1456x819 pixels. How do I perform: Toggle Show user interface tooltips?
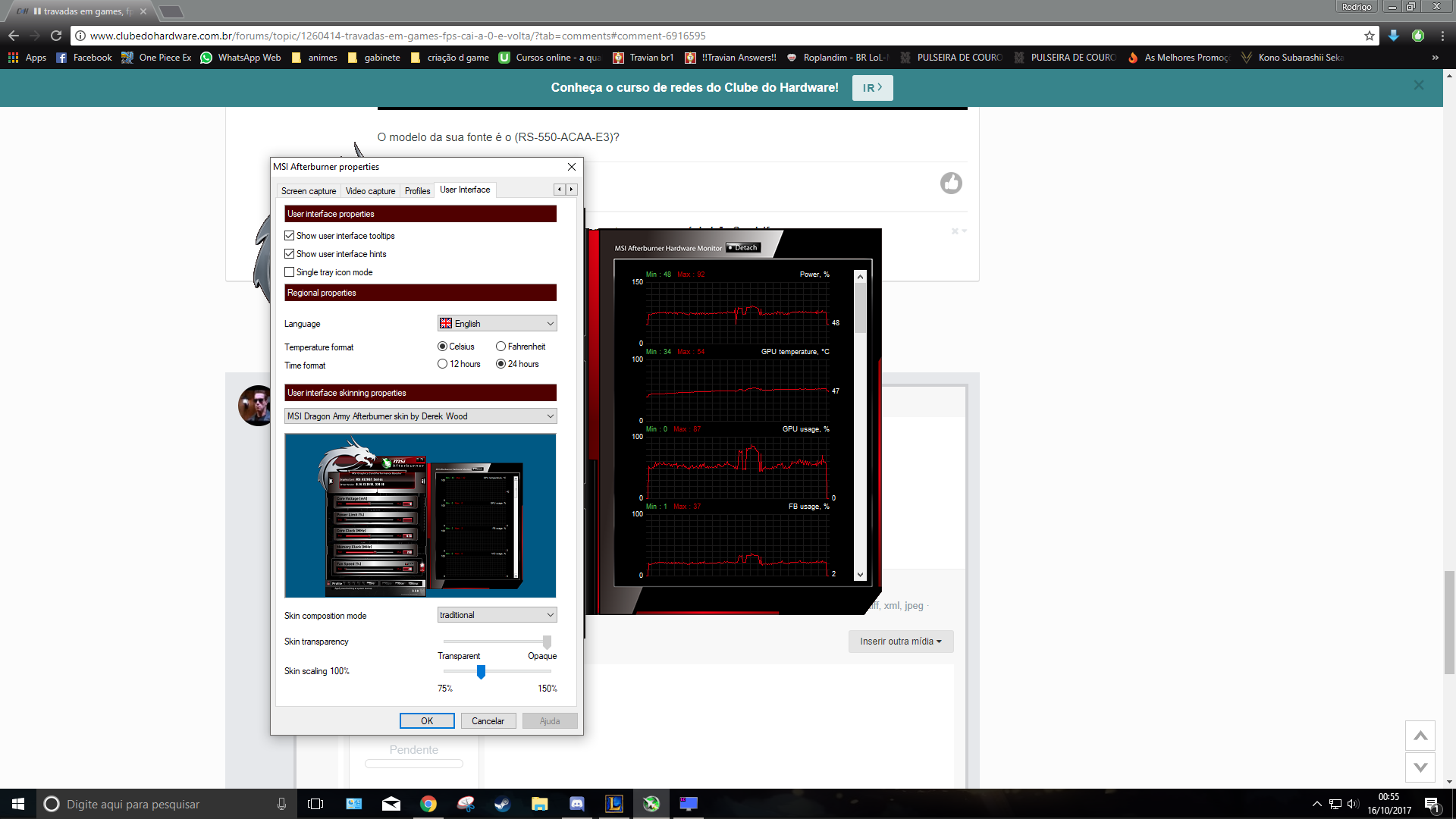[340, 236]
